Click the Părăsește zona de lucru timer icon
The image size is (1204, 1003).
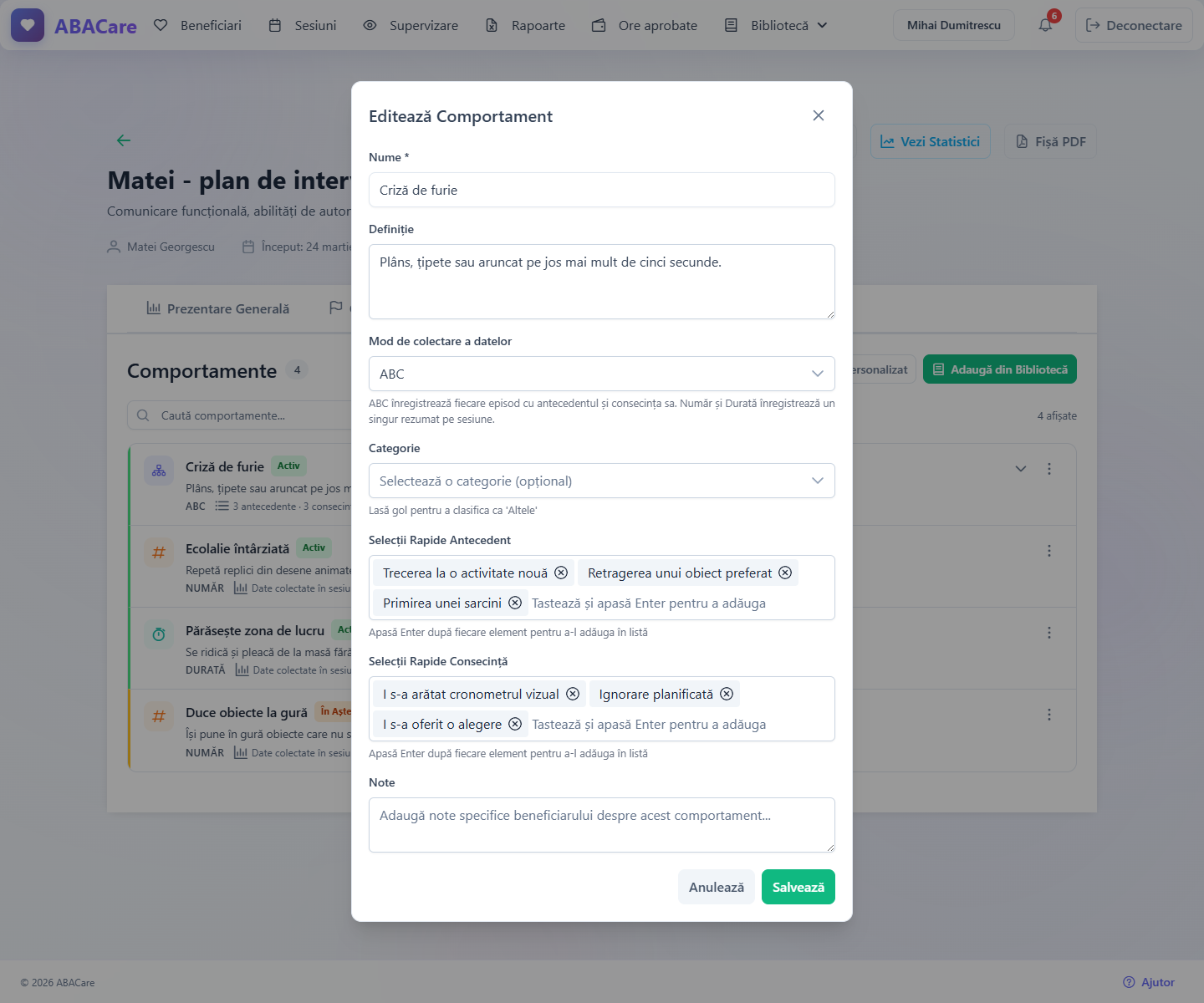tap(159, 634)
